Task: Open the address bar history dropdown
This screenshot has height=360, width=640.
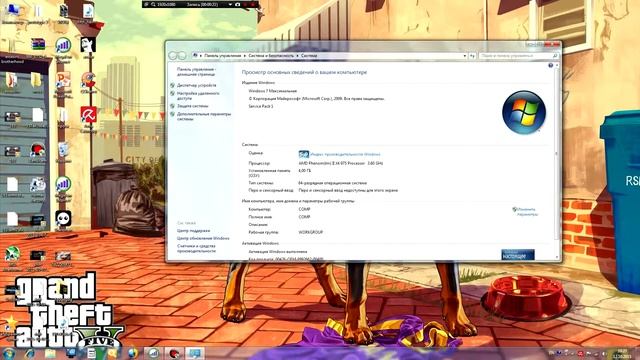Action: pyautogui.click(x=464, y=56)
